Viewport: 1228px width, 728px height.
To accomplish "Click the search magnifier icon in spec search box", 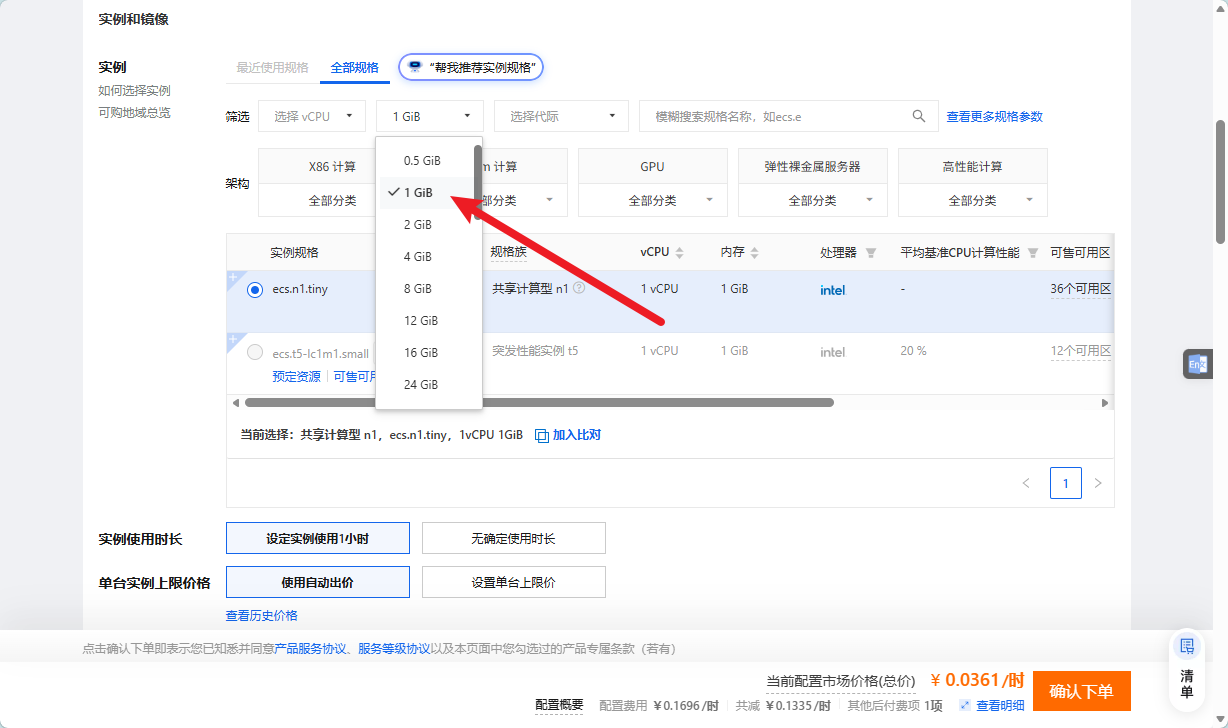I will click(919, 116).
